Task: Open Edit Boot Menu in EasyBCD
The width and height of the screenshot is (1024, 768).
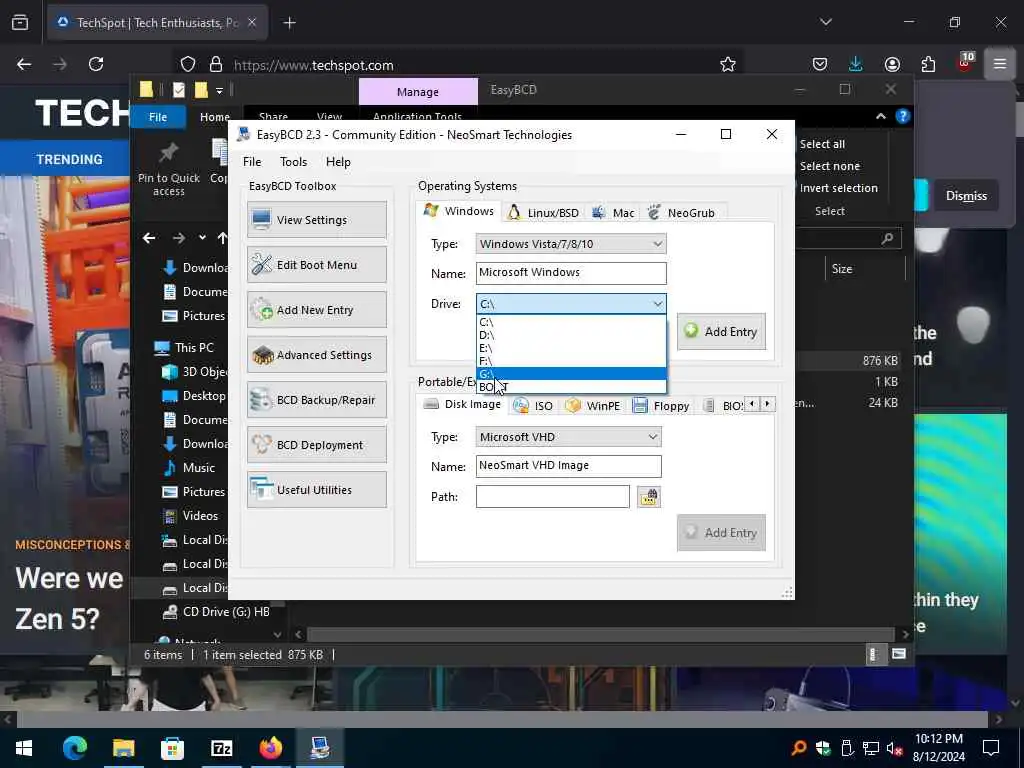Action: tap(317, 265)
